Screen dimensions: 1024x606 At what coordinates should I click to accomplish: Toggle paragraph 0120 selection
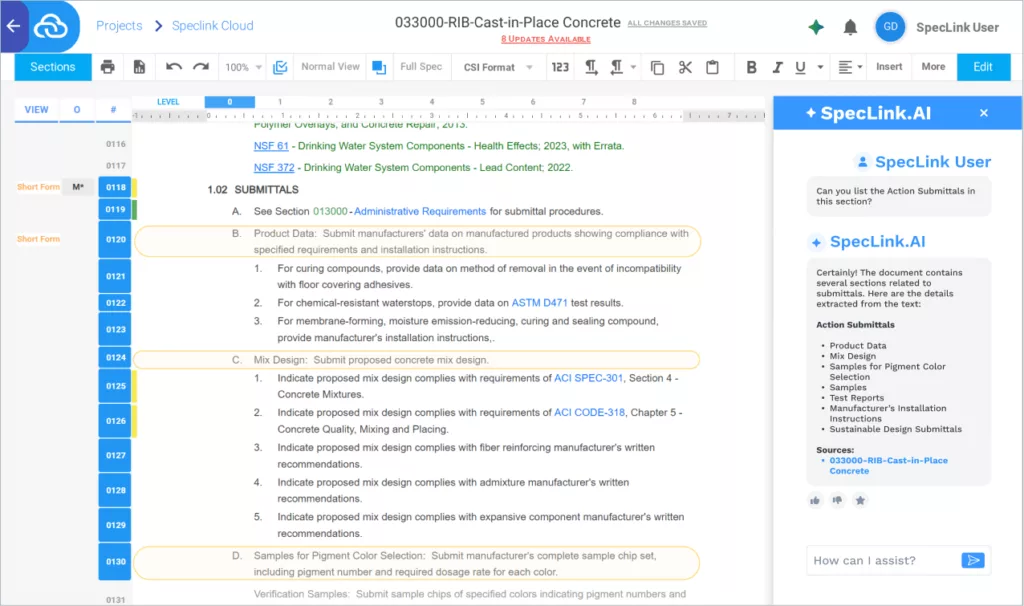coord(116,239)
